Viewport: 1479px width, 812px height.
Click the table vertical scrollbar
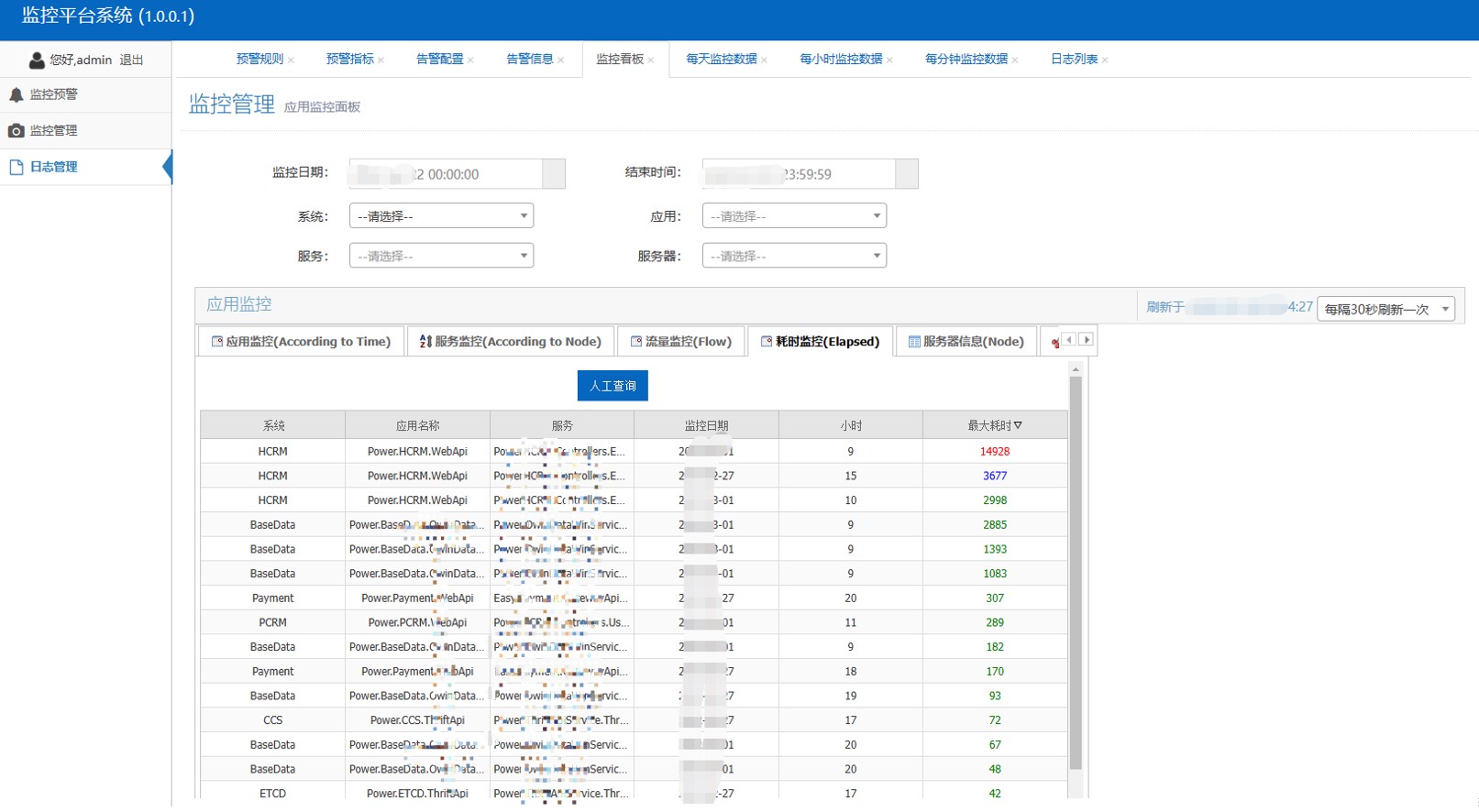pyautogui.click(x=1076, y=568)
